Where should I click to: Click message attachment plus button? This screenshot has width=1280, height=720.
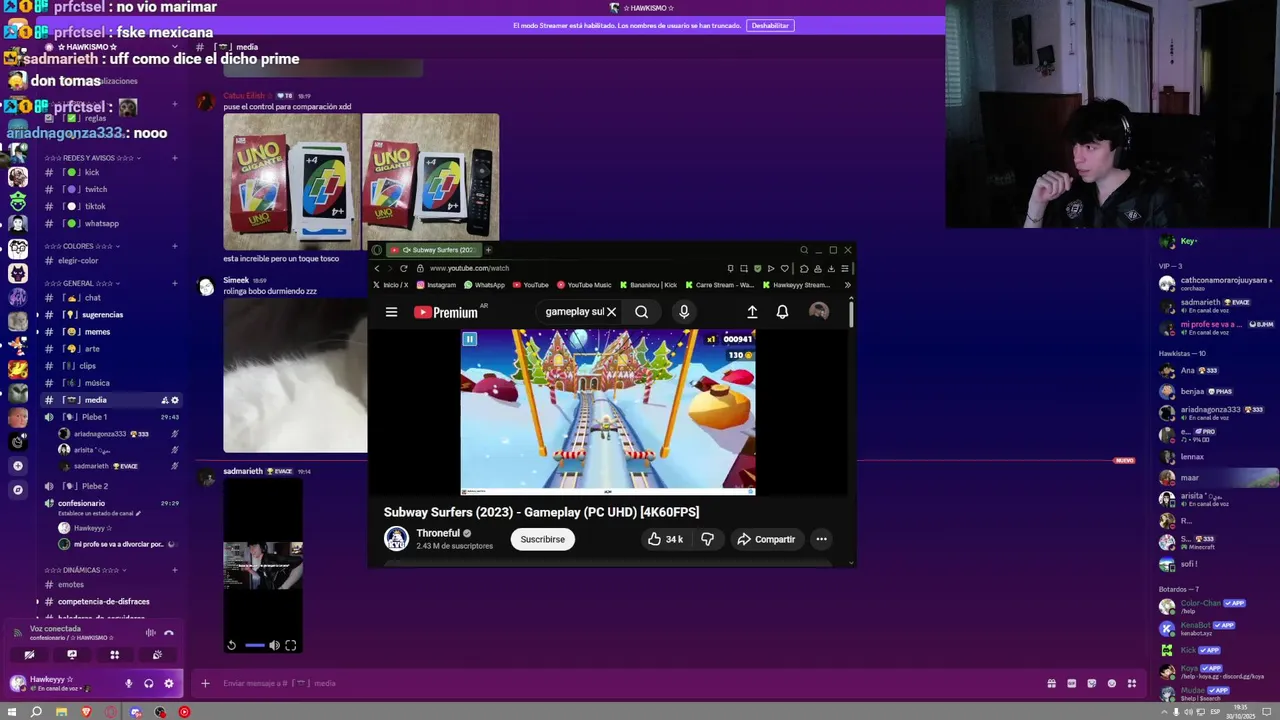(205, 684)
